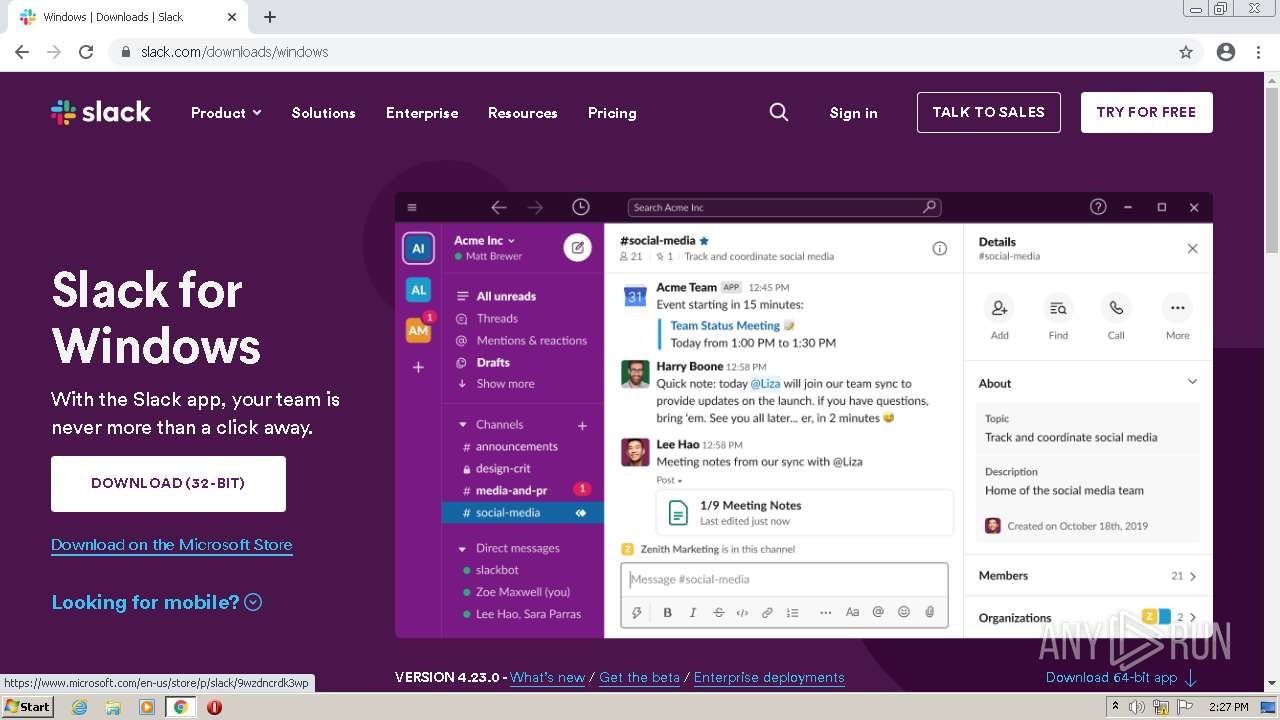Click Sign in
The height and width of the screenshot is (720, 1280).
(x=853, y=113)
